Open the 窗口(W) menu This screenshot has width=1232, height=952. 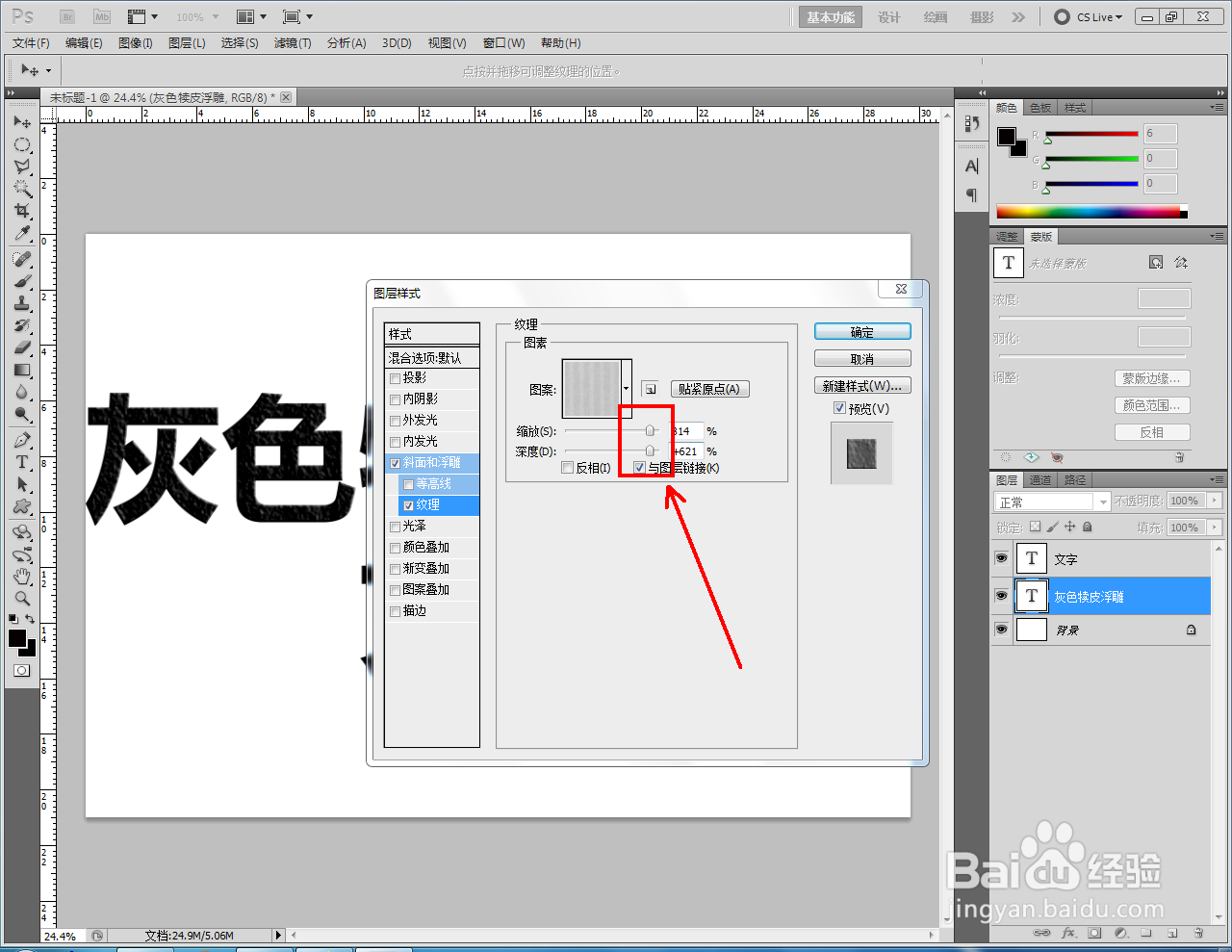click(504, 43)
